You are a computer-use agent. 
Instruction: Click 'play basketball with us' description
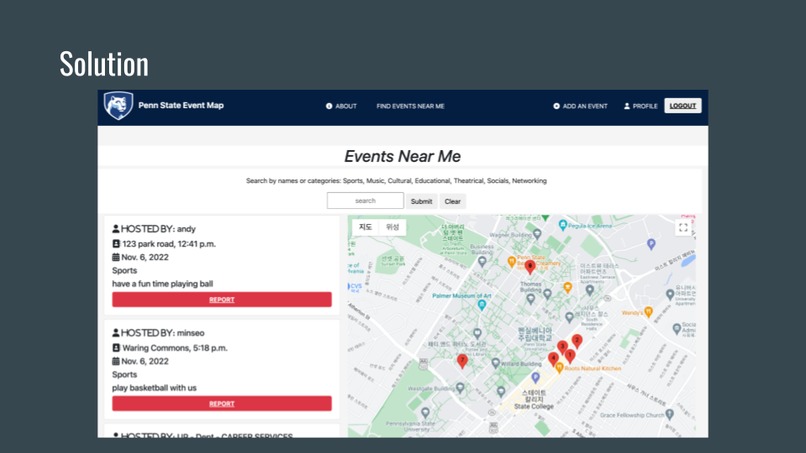(154, 388)
